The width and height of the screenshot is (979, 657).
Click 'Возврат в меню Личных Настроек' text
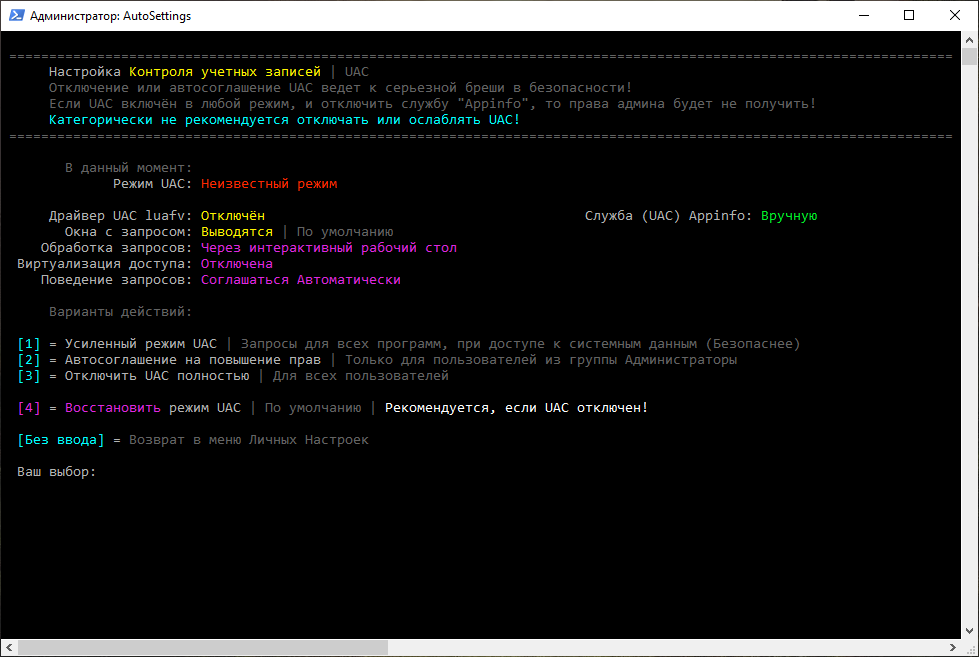pos(248,440)
